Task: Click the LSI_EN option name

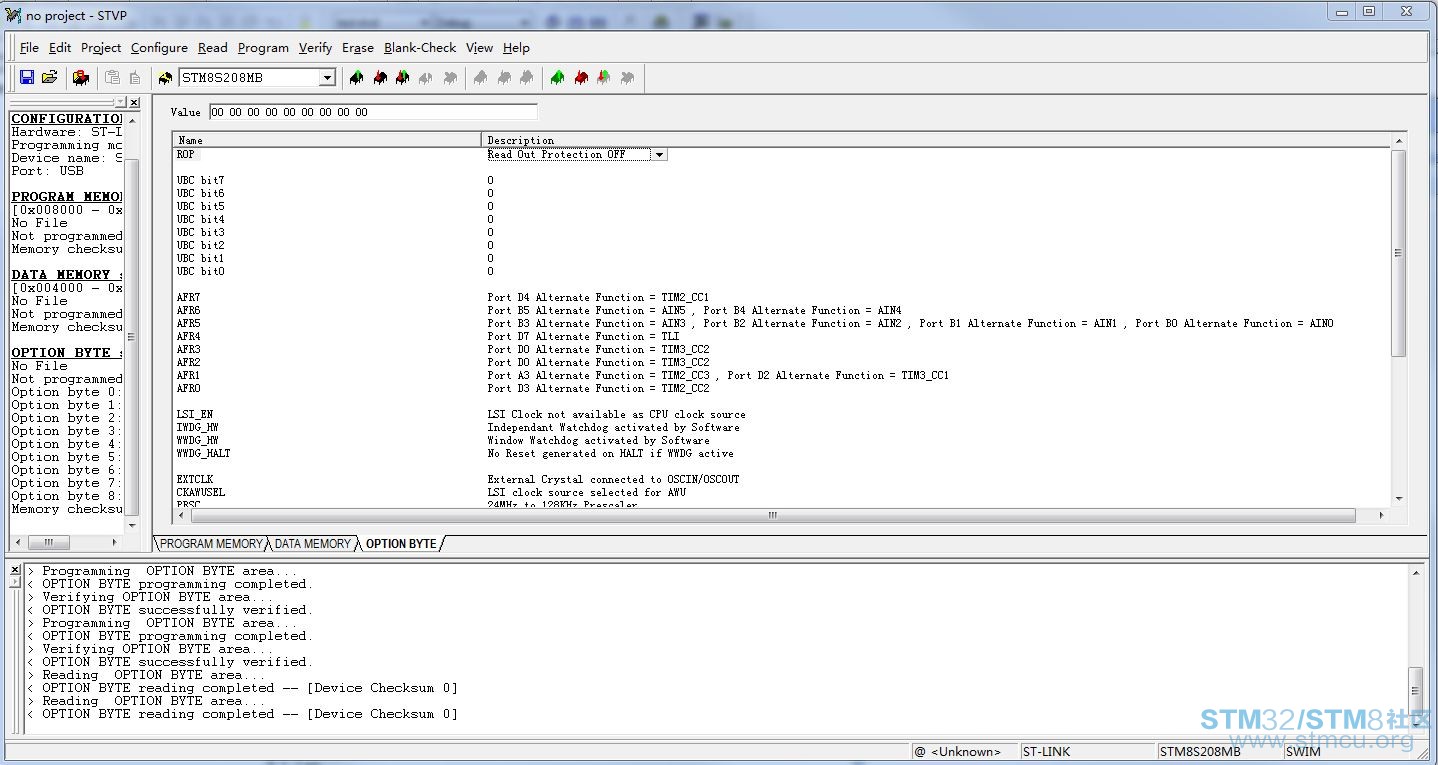Action: [195, 415]
